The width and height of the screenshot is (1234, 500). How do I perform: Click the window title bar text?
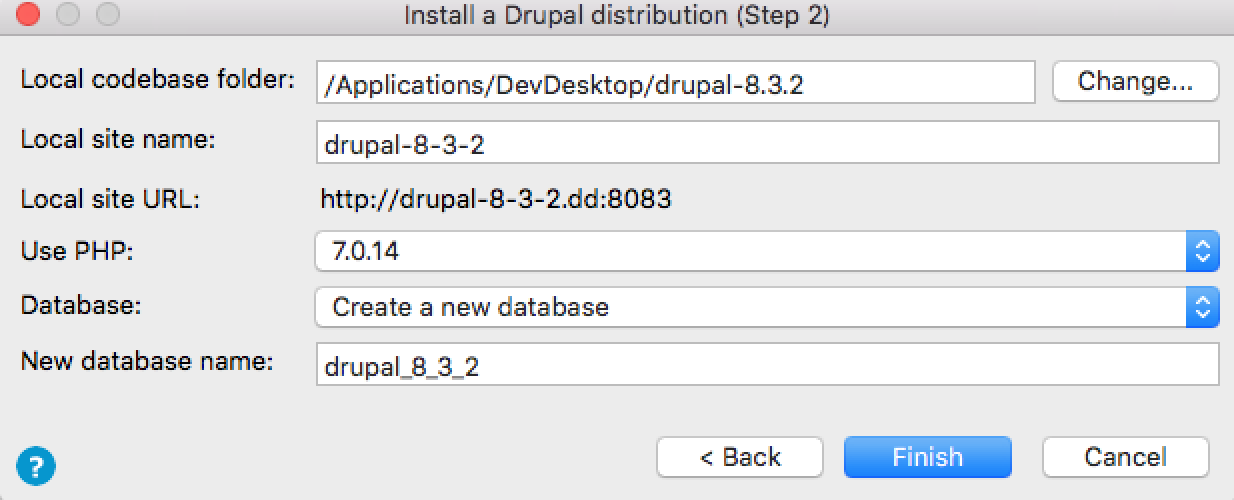[616, 16]
